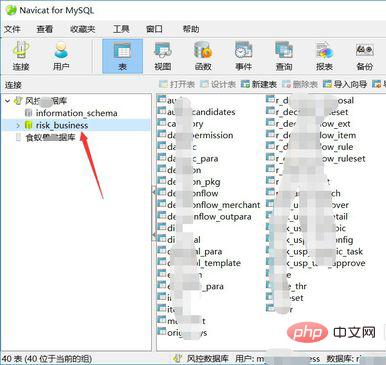Open the 查看 menu
Image resolution: width=386 pixels, height=365 pixels.
[x=45, y=29]
